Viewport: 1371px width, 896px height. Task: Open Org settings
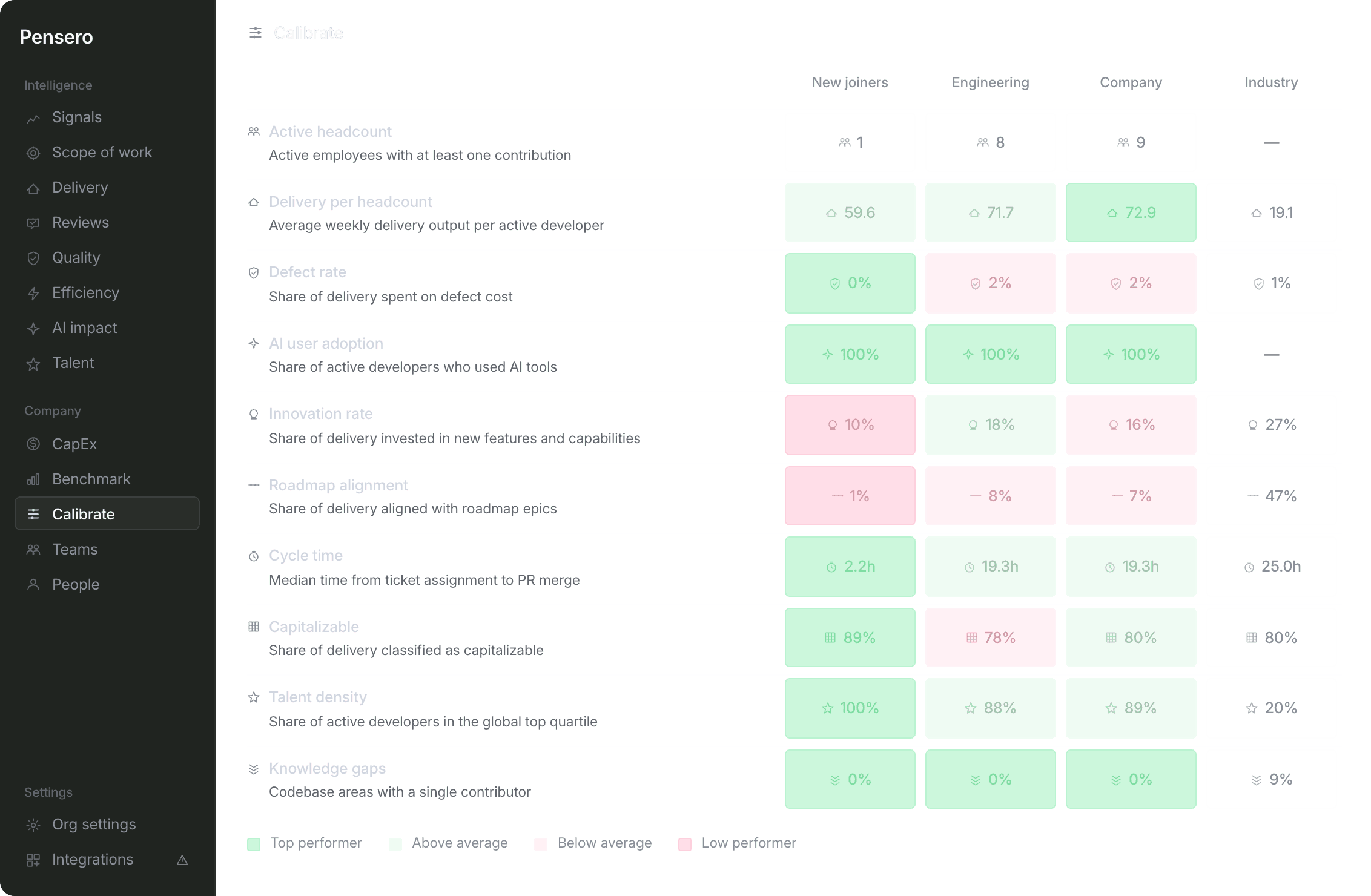(x=107, y=825)
